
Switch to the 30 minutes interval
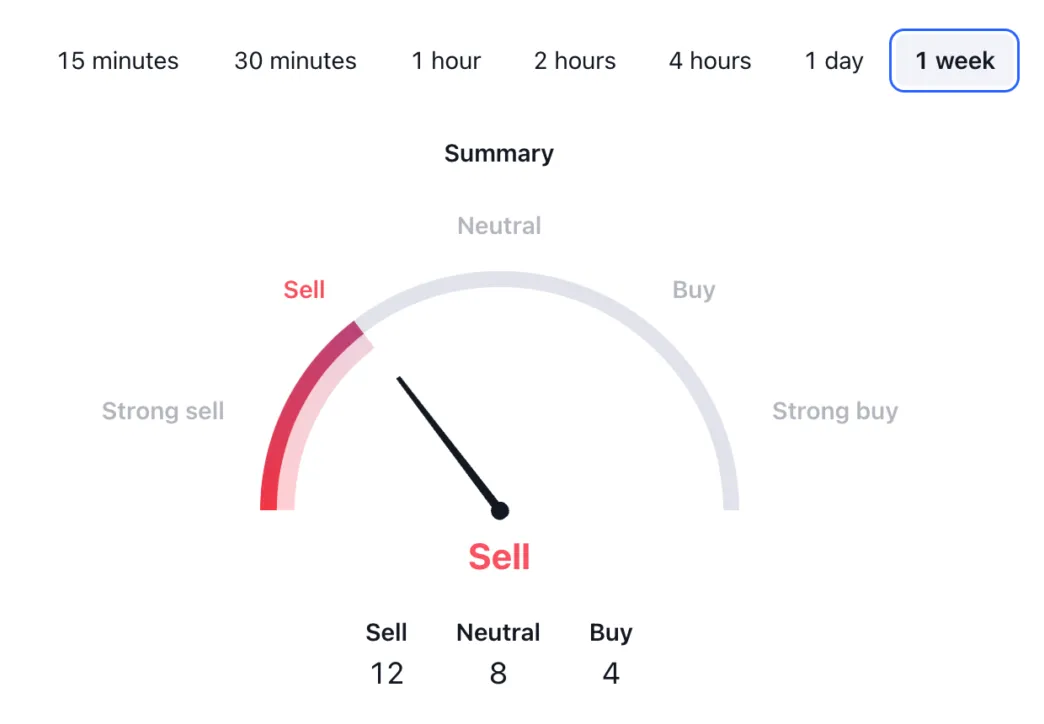tap(294, 61)
